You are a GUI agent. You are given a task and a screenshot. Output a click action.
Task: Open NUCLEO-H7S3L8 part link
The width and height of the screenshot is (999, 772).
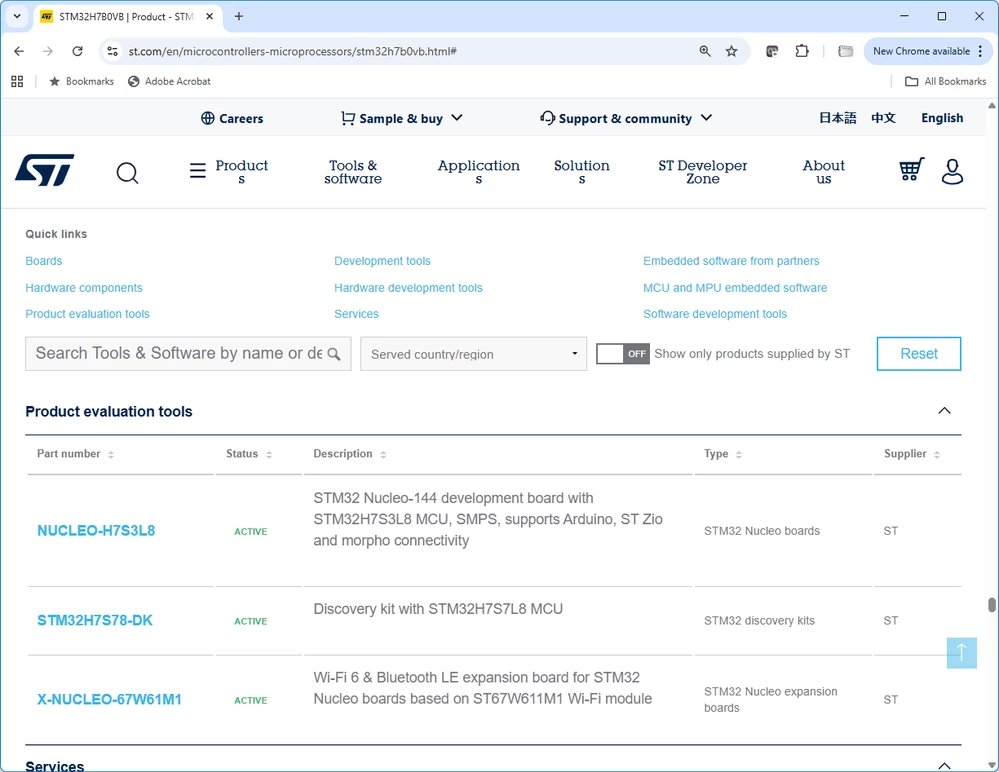click(96, 531)
